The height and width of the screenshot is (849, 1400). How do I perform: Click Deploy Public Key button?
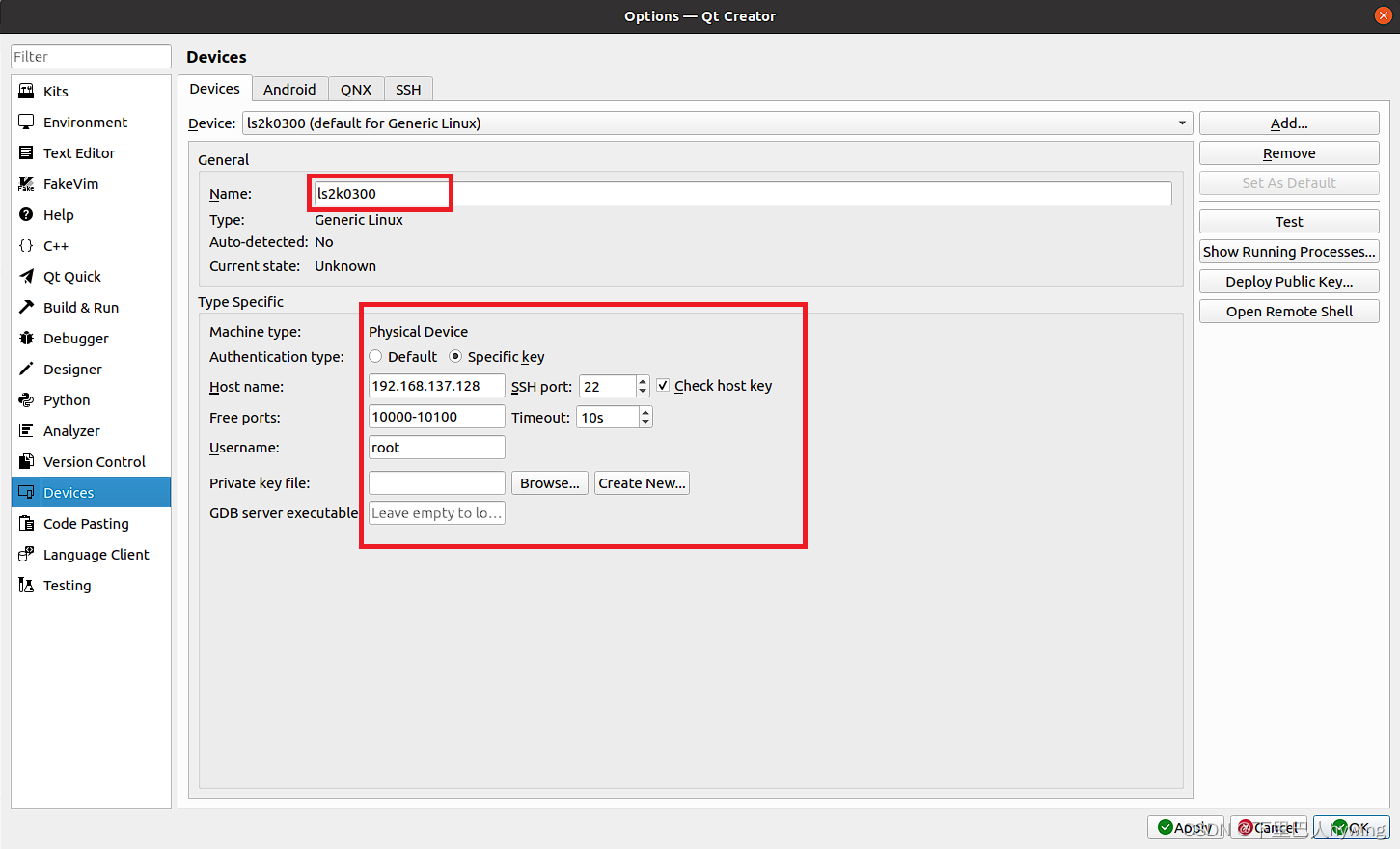pyautogui.click(x=1289, y=282)
